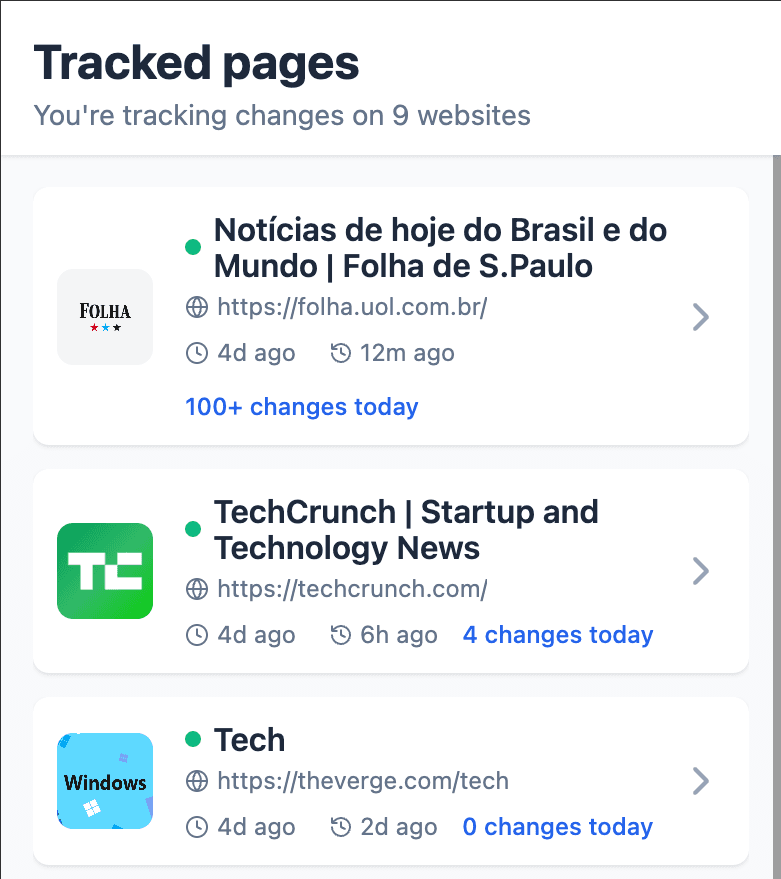View the 0 changes today link
The image size is (781, 879).
[558, 827]
